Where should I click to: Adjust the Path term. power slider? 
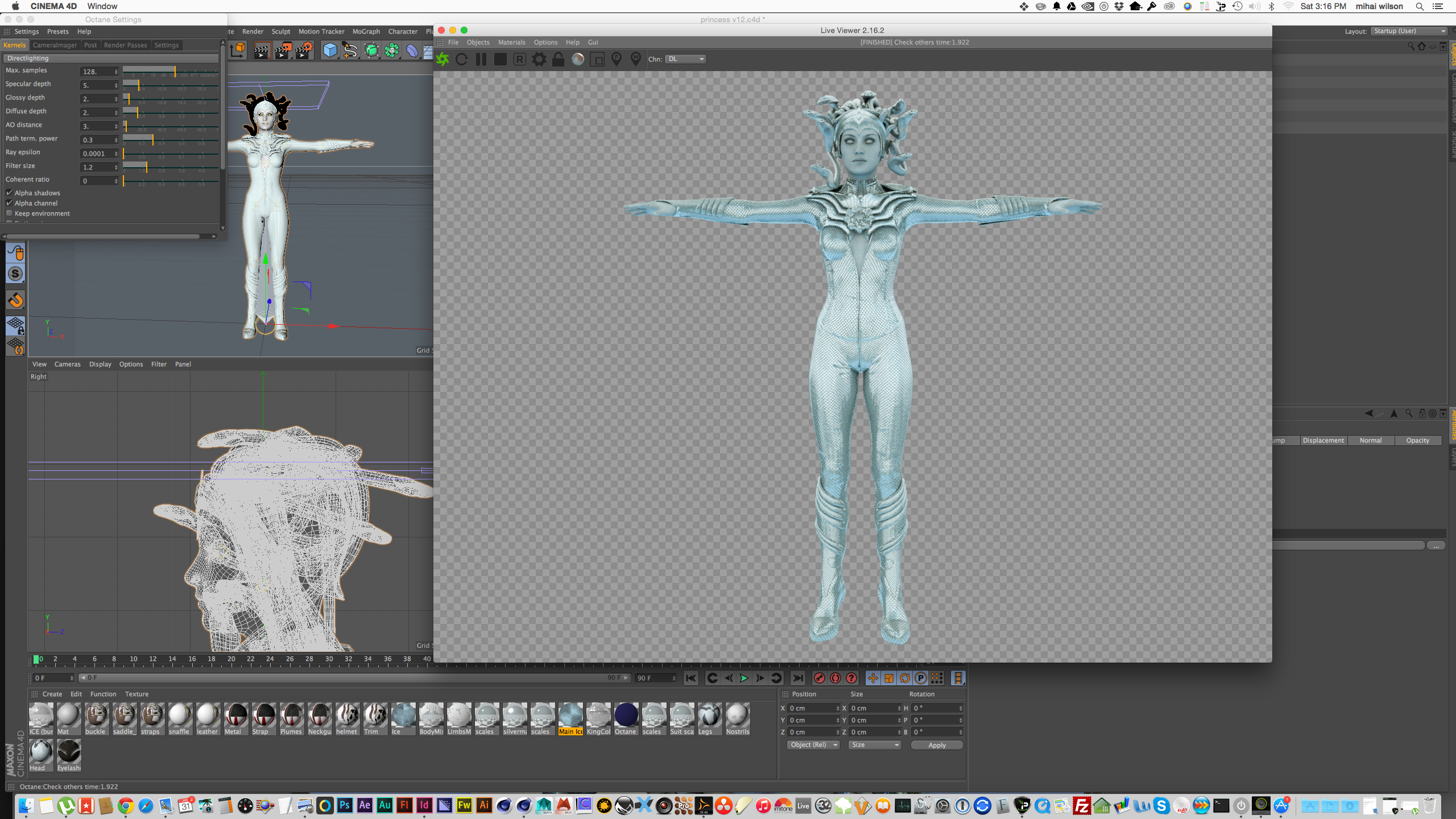click(171, 139)
